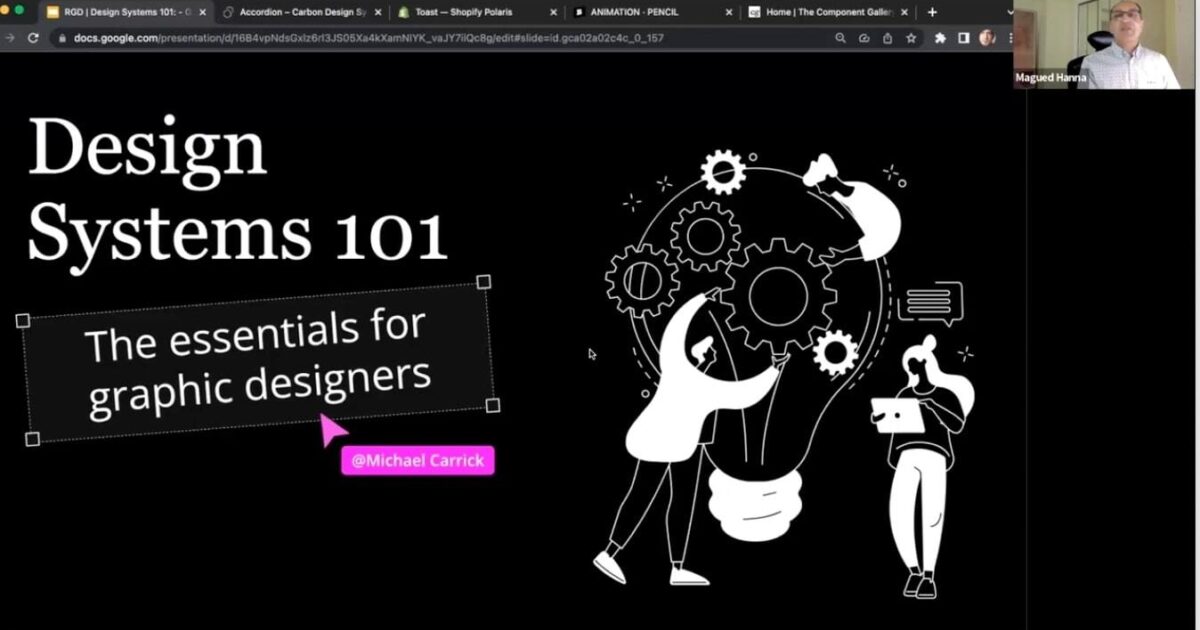Bookmark this page with the star
1200x630 pixels.
coord(911,38)
